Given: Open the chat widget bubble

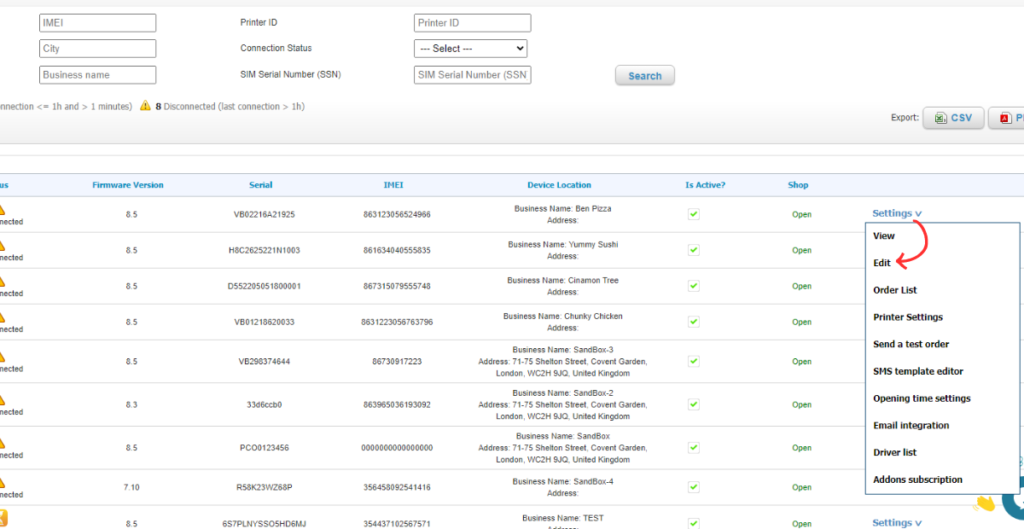Looking at the screenshot, I should tap(1012, 503).
